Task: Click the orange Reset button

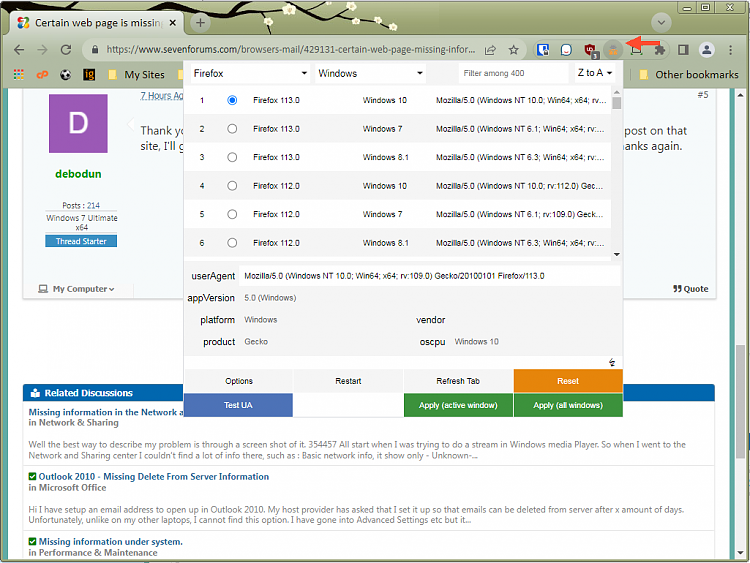Action: pyautogui.click(x=568, y=381)
